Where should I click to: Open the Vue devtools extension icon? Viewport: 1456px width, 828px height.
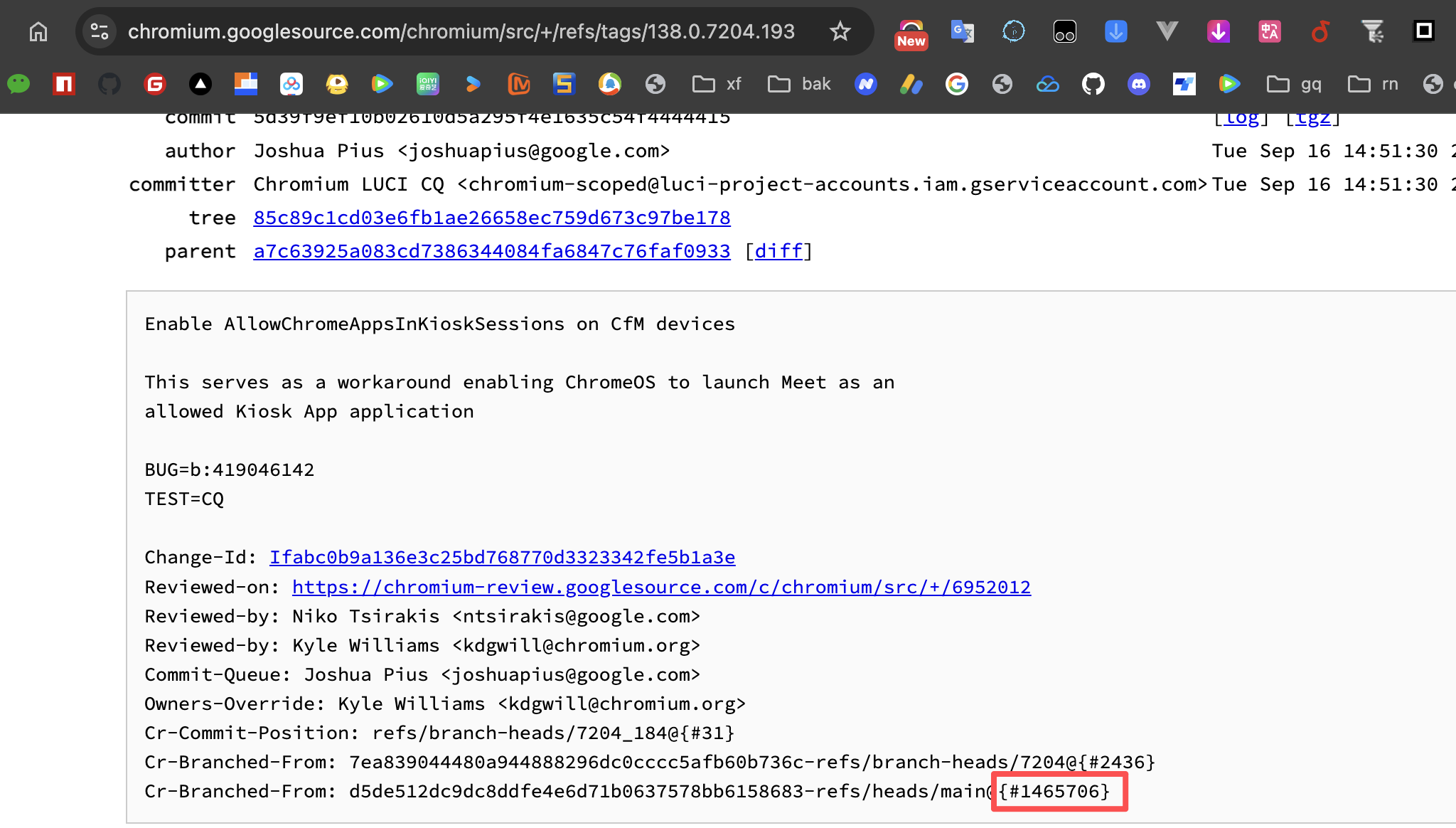click(1167, 31)
